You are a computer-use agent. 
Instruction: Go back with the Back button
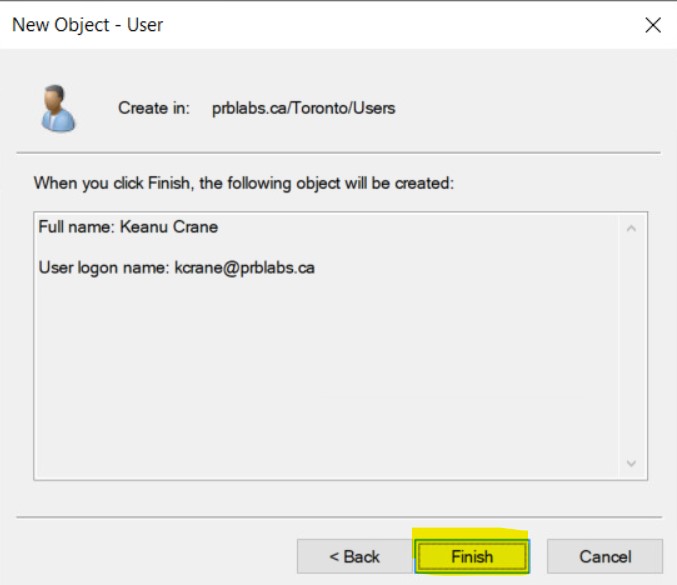354,556
